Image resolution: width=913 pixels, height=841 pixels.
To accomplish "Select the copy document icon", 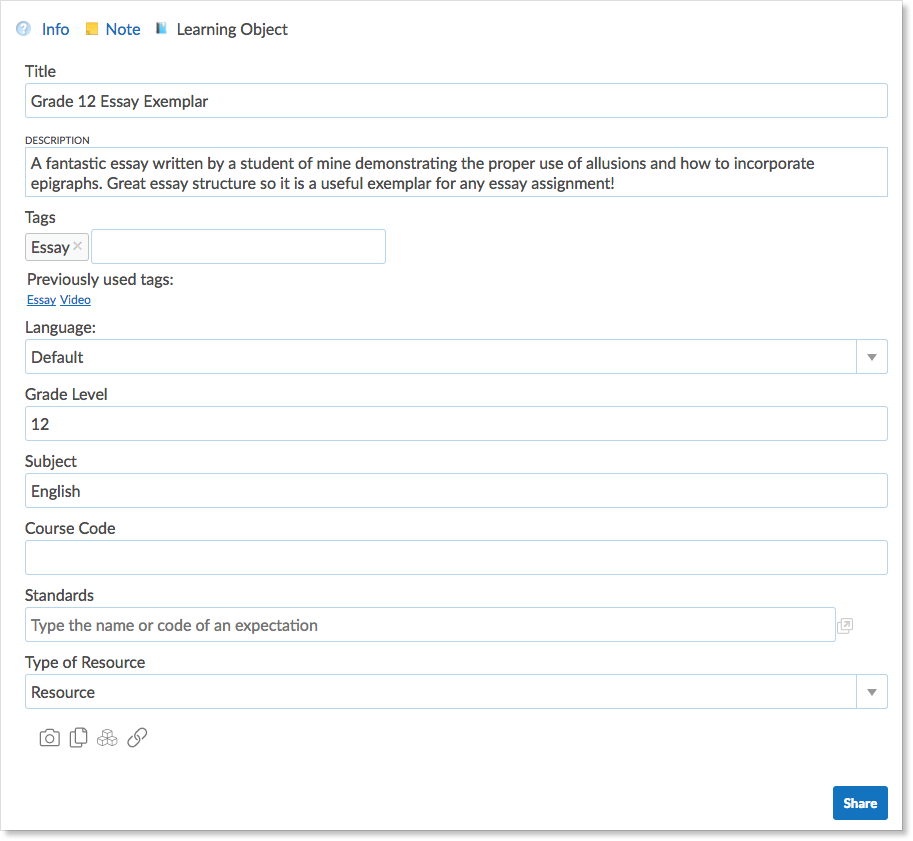I will click(x=78, y=737).
